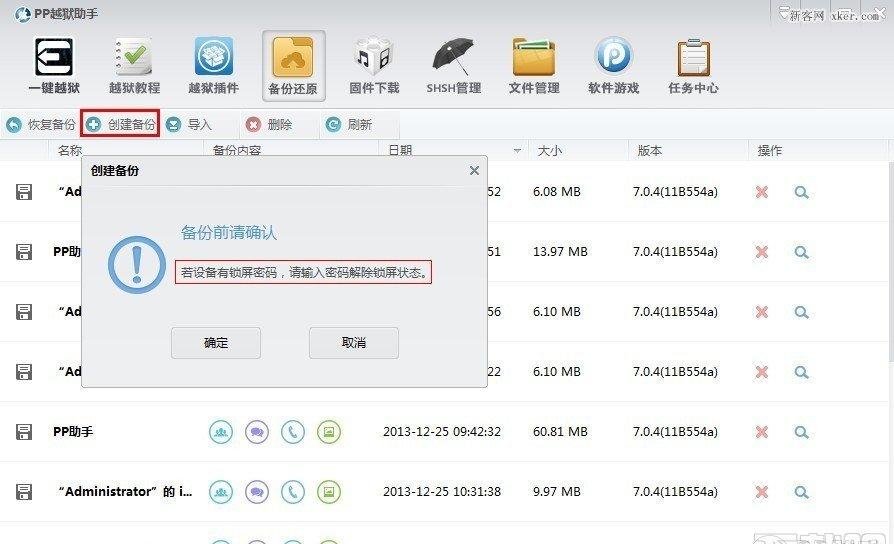Click disk icon of 9.97 MB row
Screen dimensions: 894x544
[23, 492]
